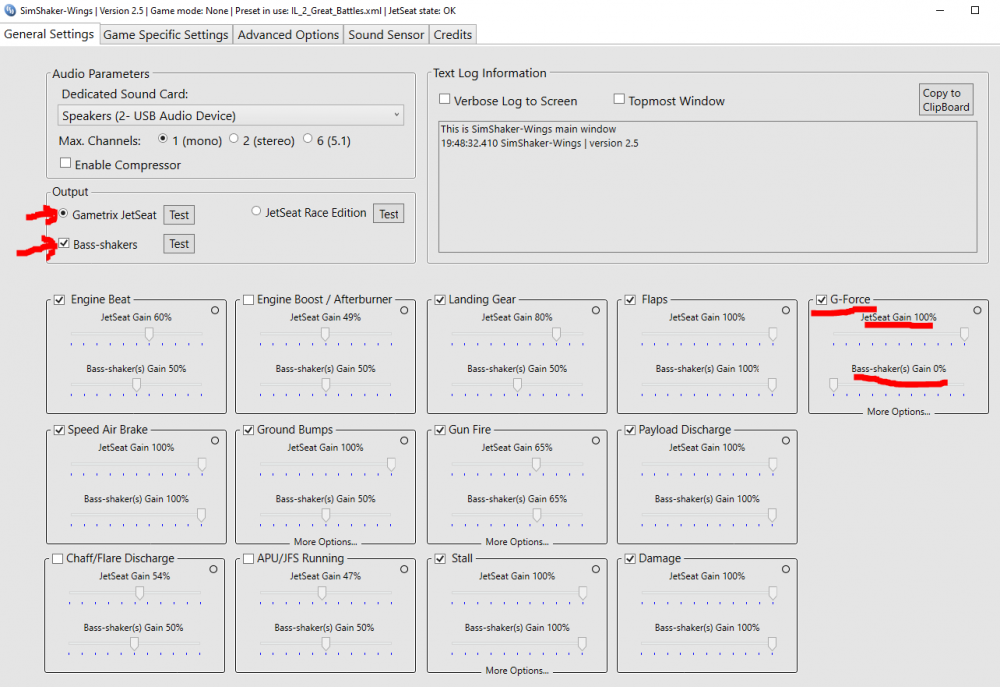Toggle Speed Air Brake effect checkbox
This screenshot has height=687, width=1000.
click(59, 430)
